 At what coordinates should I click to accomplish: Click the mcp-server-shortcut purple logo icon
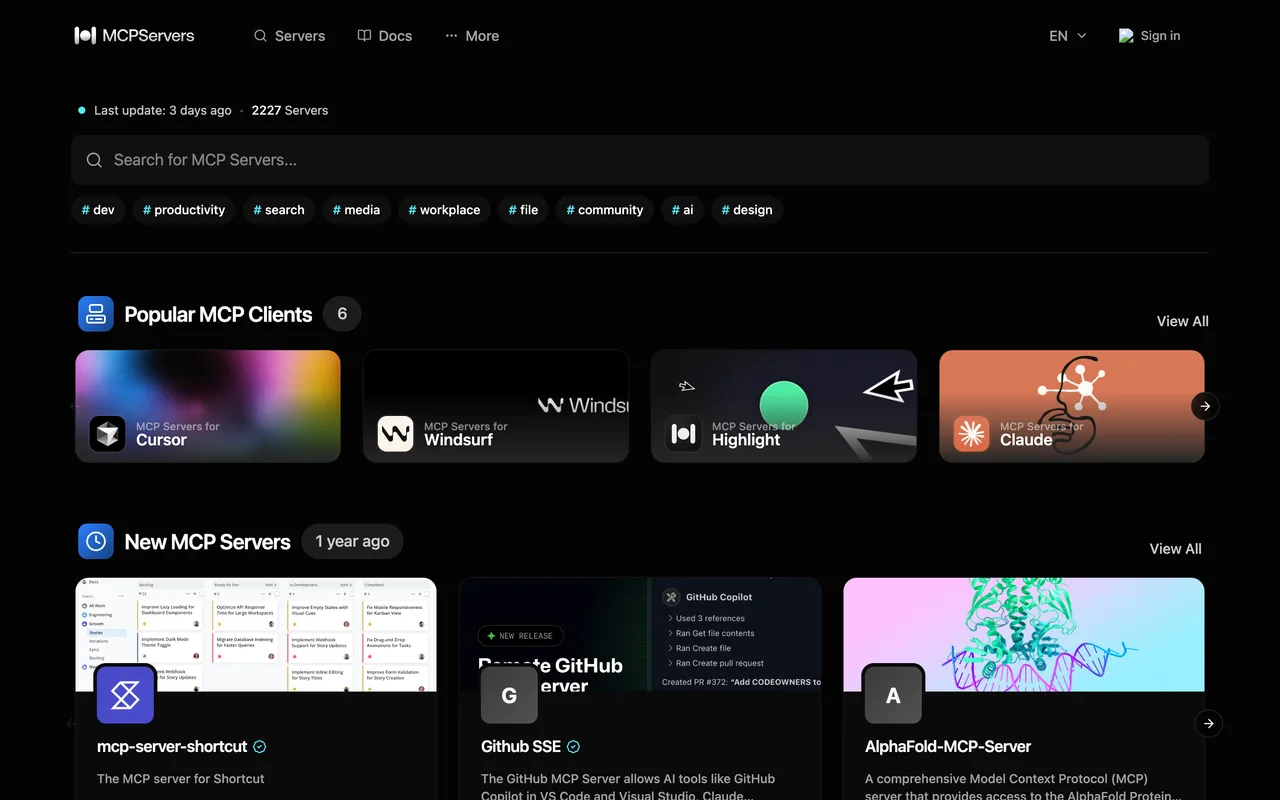pos(125,695)
